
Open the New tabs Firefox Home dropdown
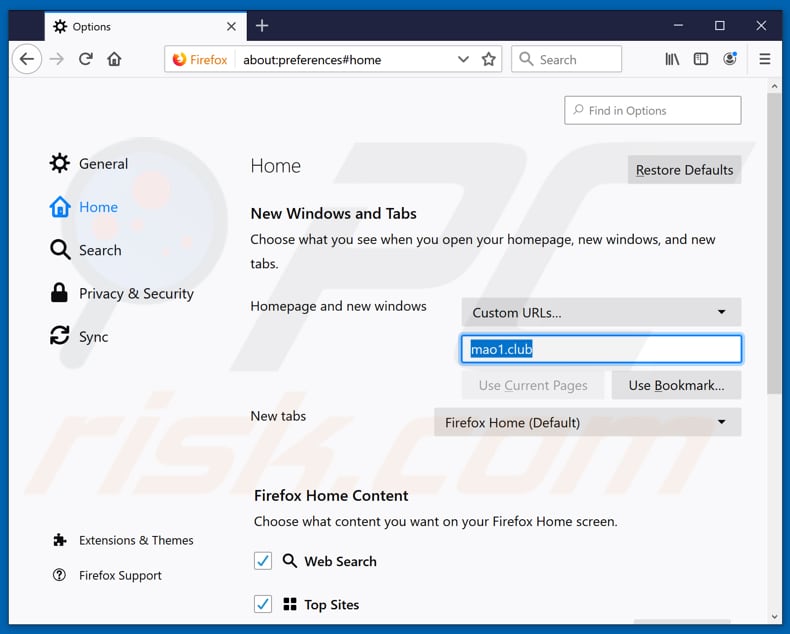pos(587,422)
